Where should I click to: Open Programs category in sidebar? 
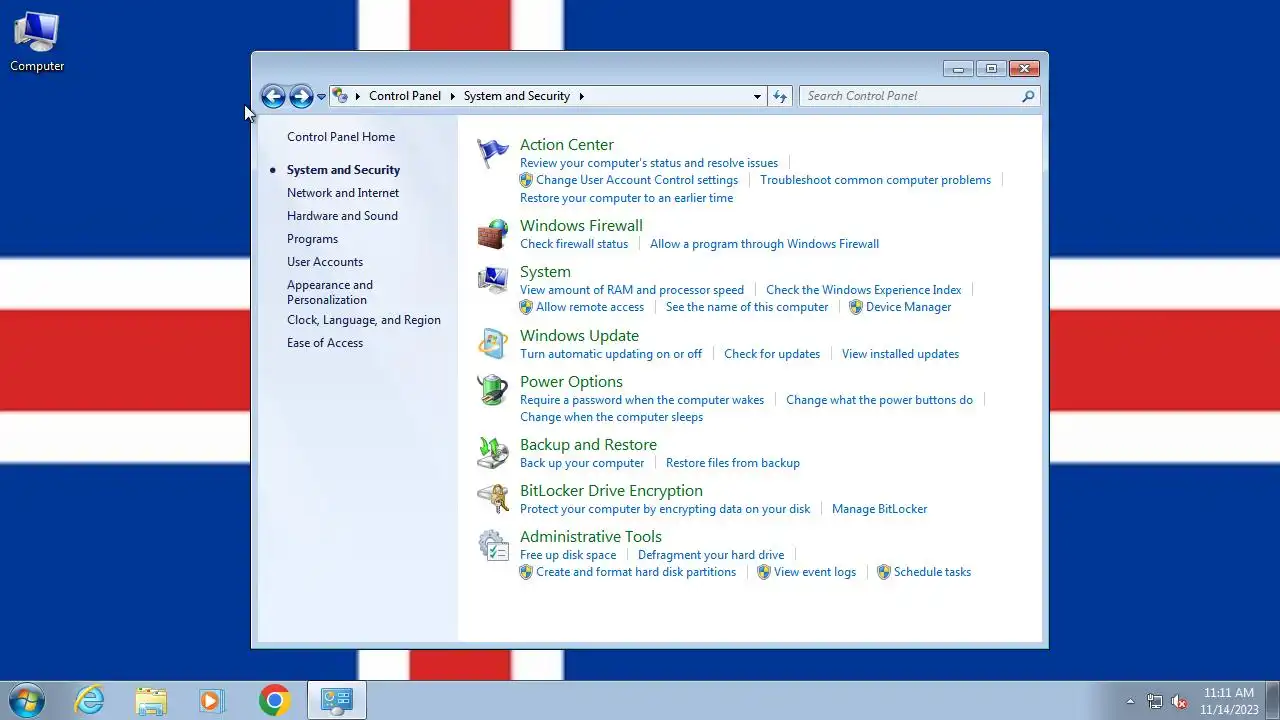click(x=312, y=239)
